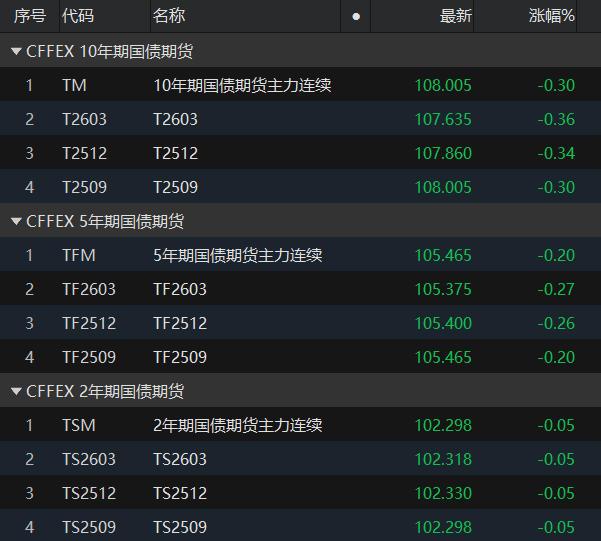The width and height of the screenshot is (601, 541).
Task: Click name TF2512 in the 名称 column
Action: 180,323
